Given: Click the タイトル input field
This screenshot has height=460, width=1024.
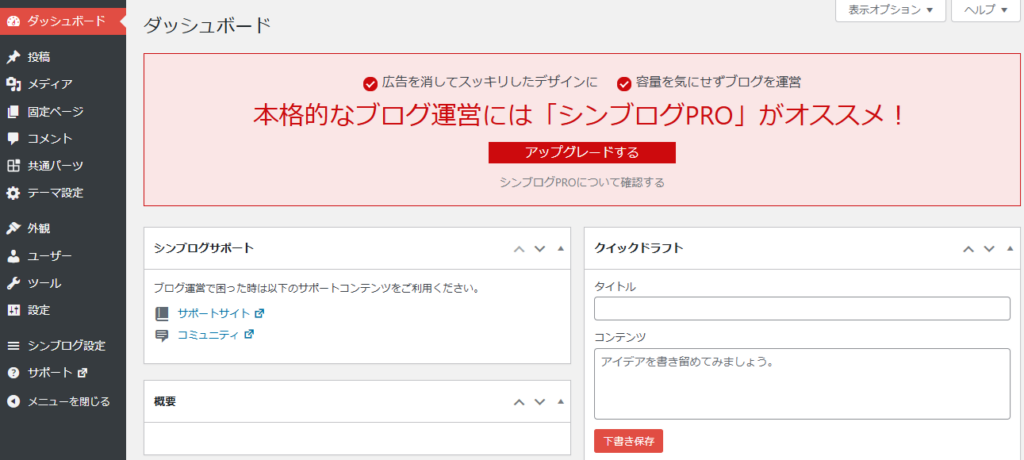Looking at the screenshot, I should click(x=802, y=309).
